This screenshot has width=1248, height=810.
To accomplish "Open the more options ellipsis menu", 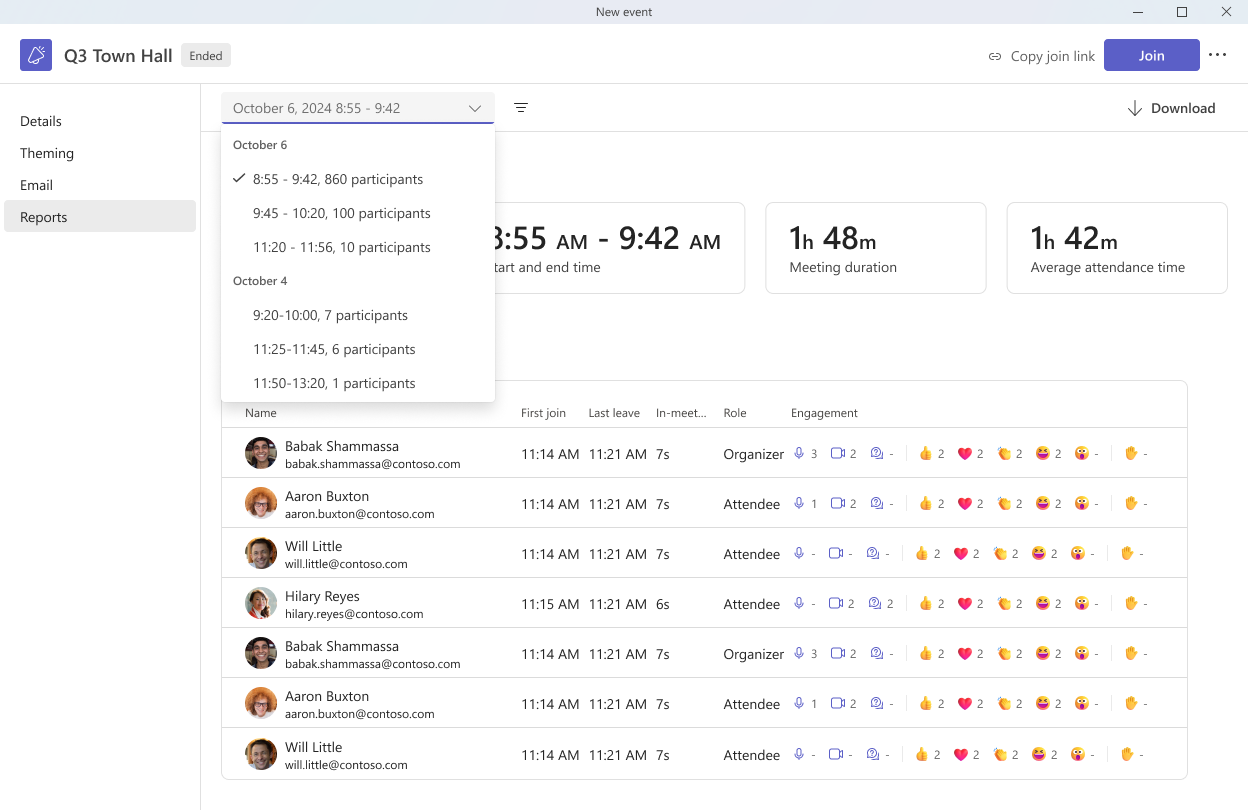I will pos(1217,55).
